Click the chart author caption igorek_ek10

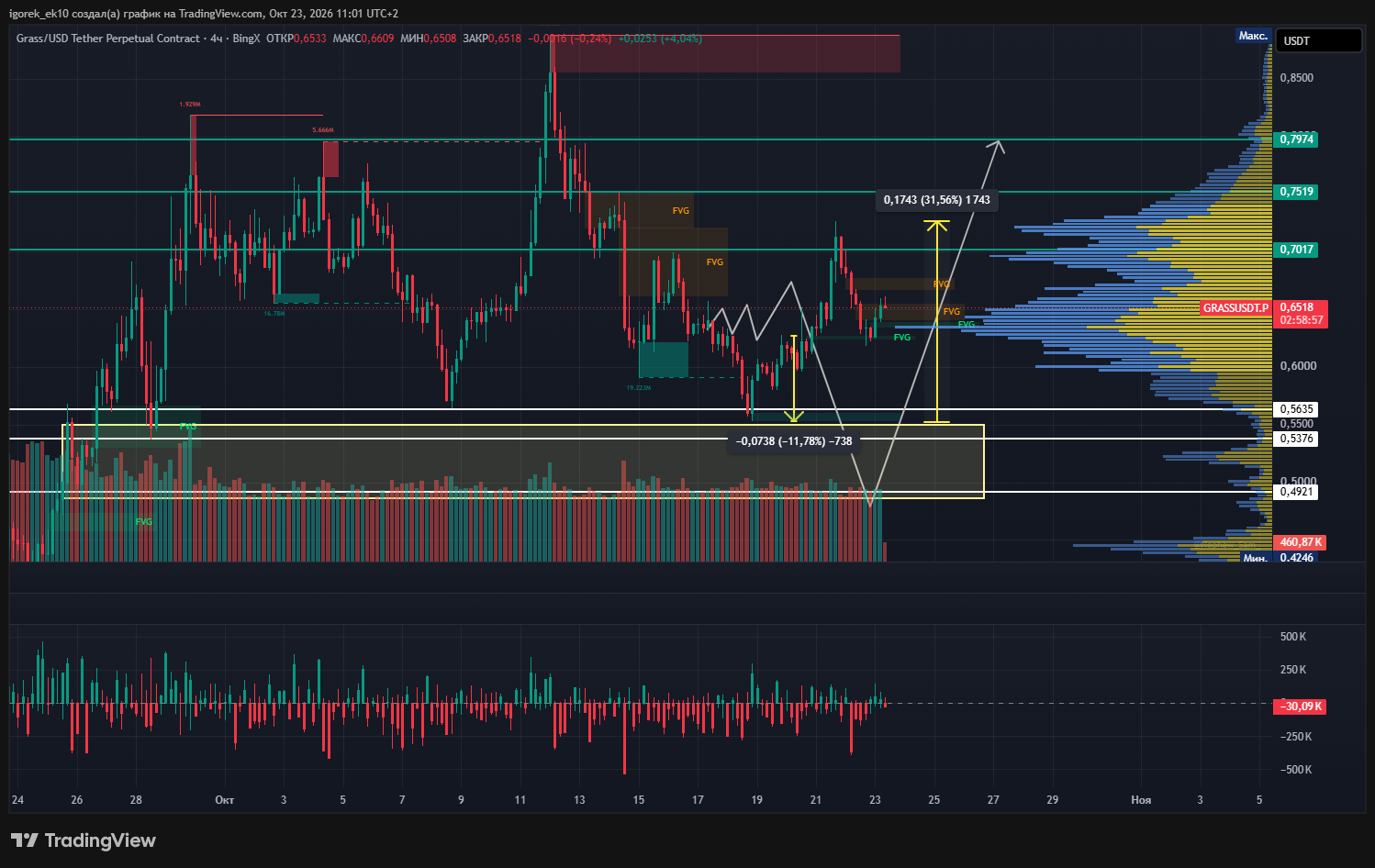pyautogui.click(x=38, y=14)
